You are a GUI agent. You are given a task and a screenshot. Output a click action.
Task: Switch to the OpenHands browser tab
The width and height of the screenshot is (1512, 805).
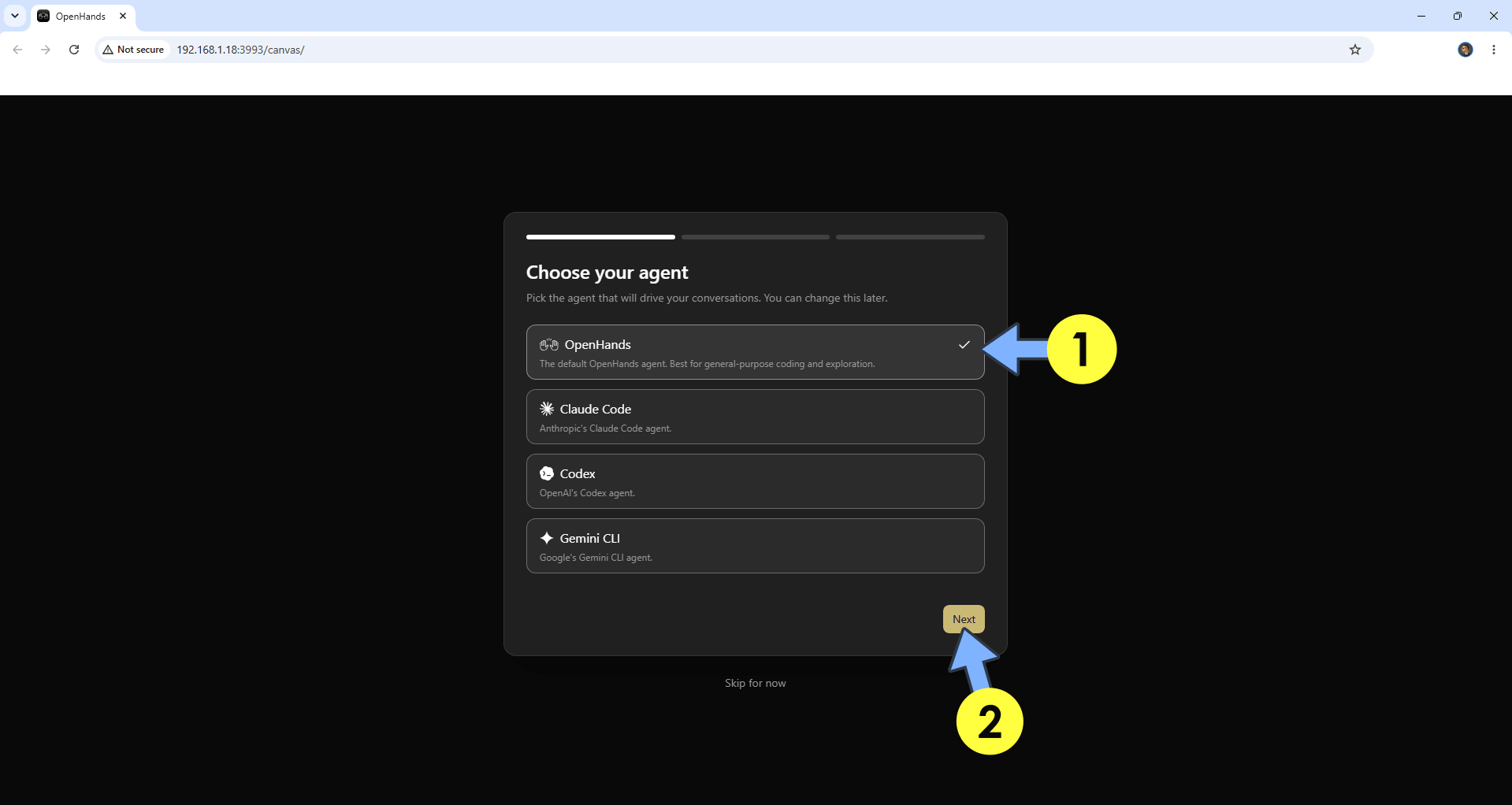pyautogui.click(x=84, y=17)
